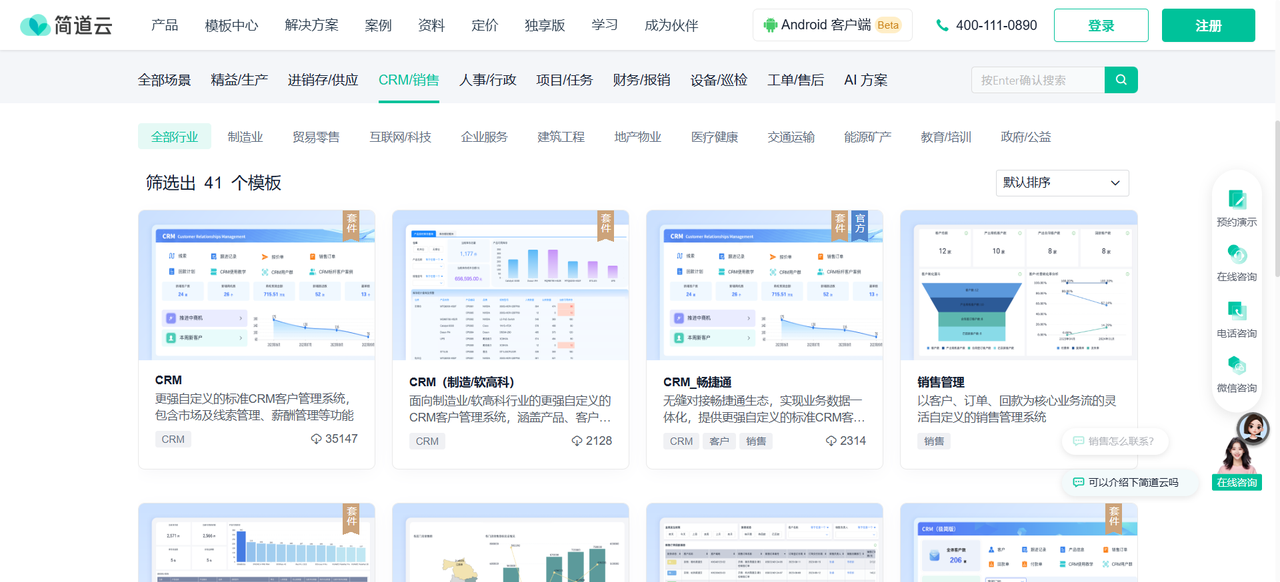This screenshot has width=1280, height=582.
Task: Open the 产品 menu
Action: (165, 25)
